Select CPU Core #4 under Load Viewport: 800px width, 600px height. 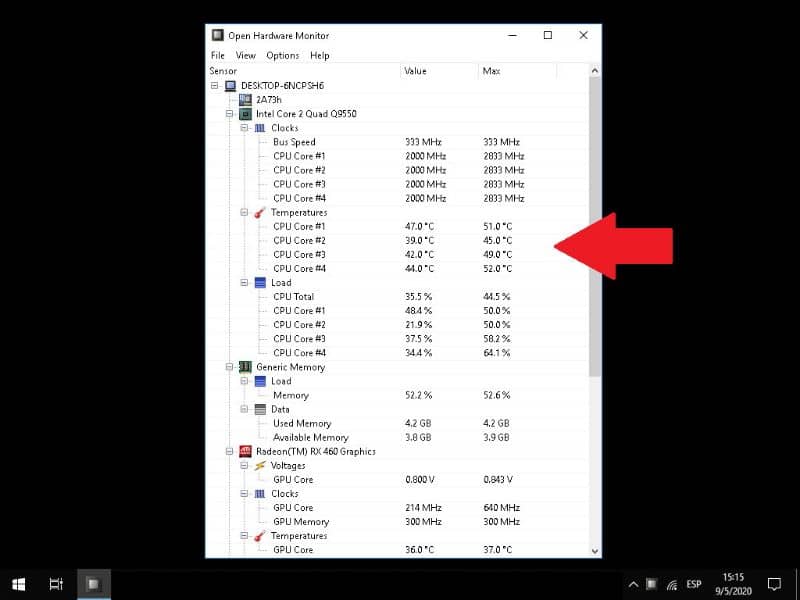pyautogui.click(x=397, y=353)
